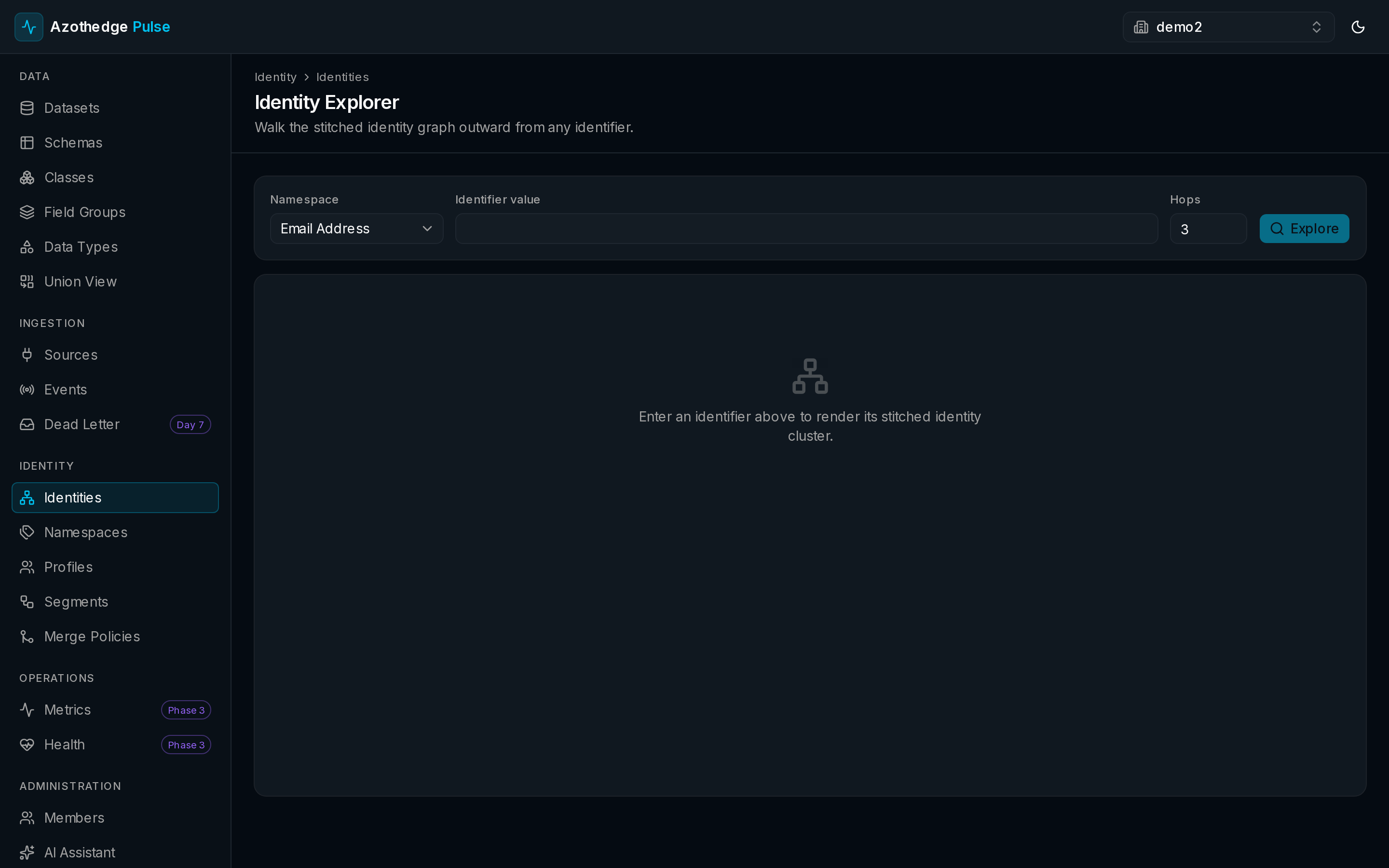
Task: Click the Sources plug icon
Action: (27, 355)
